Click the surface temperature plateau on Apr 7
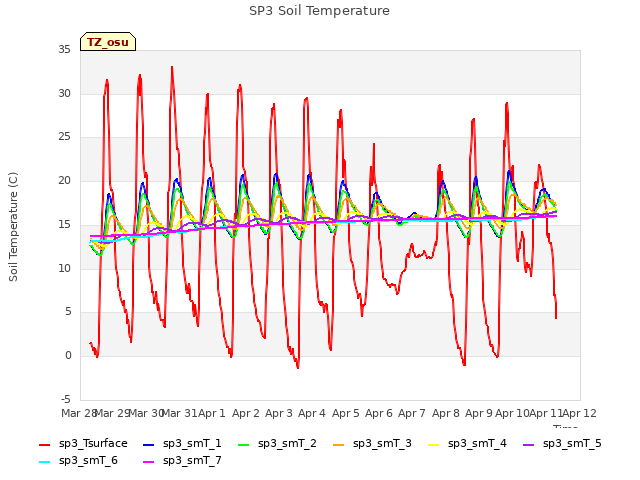This screenshot has height=480, width=640. pos(422,255)
